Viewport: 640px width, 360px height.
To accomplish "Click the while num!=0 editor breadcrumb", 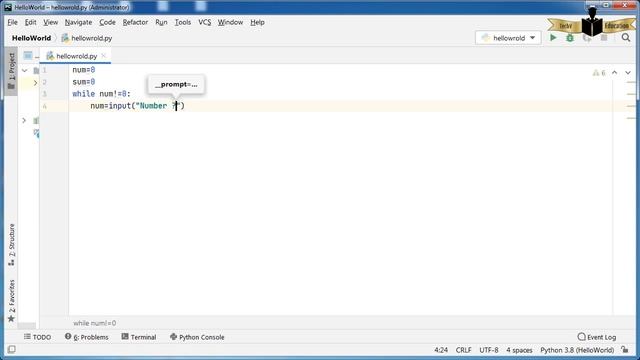I will pyautogui.click(x=95, y=323).
